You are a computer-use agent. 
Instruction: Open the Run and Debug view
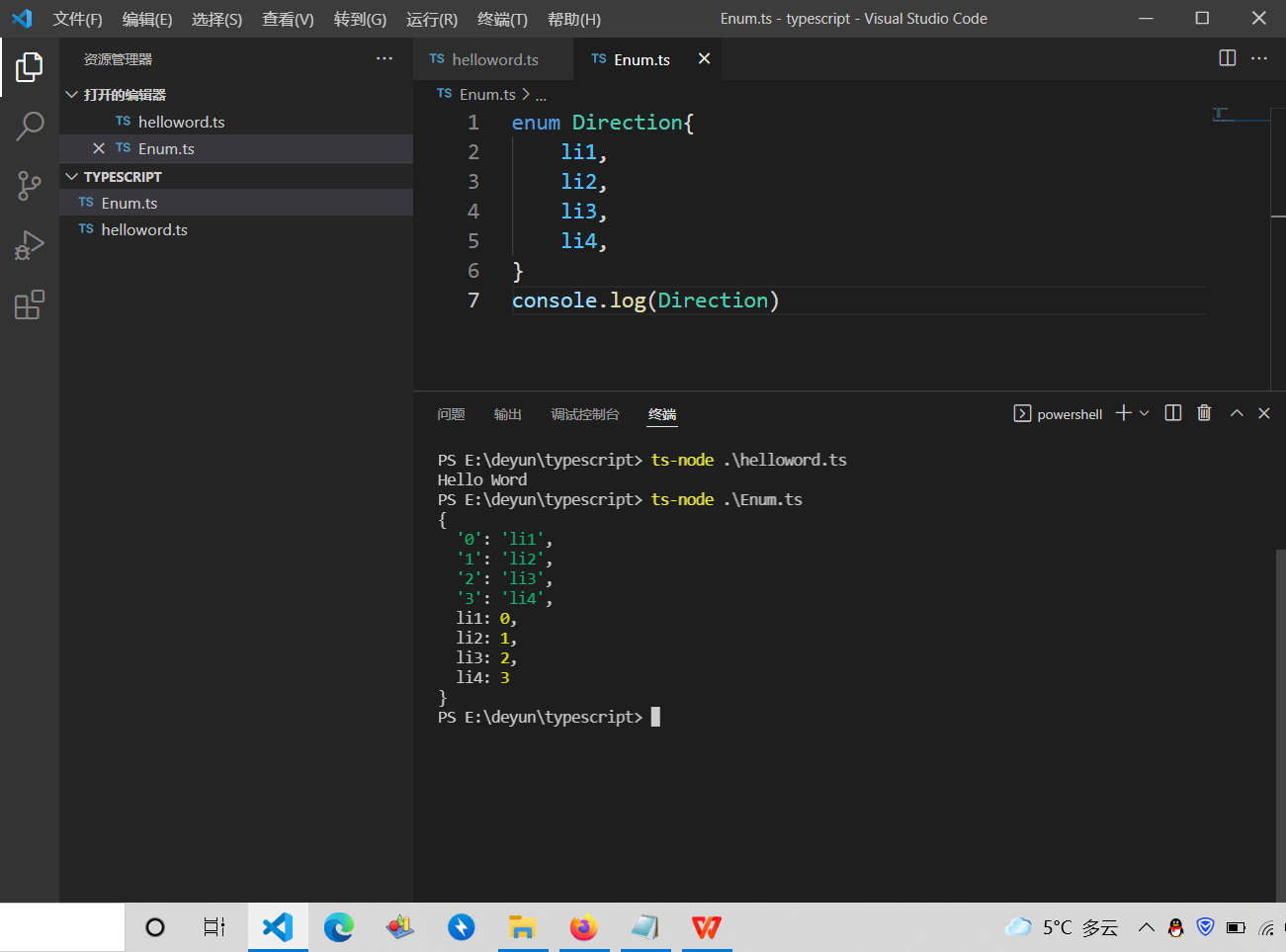pos(30,245)
